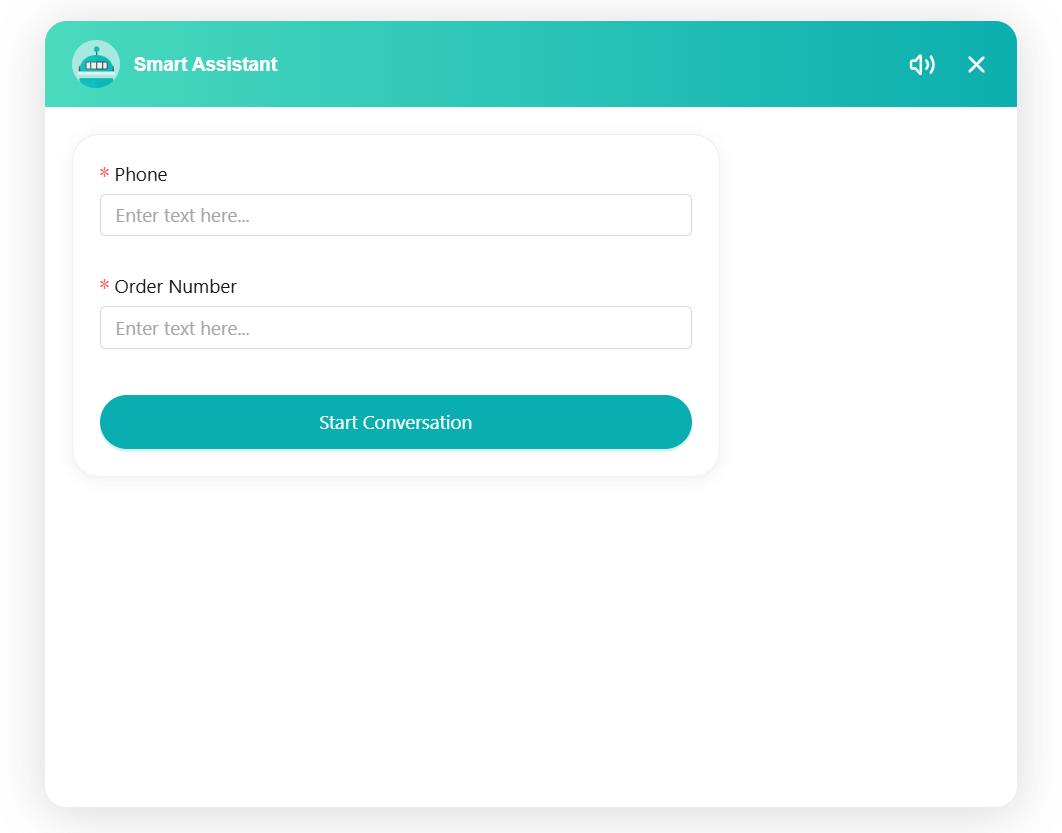Click the form card's bottom margin under the button
The image size is (1062, 833).
396,462
